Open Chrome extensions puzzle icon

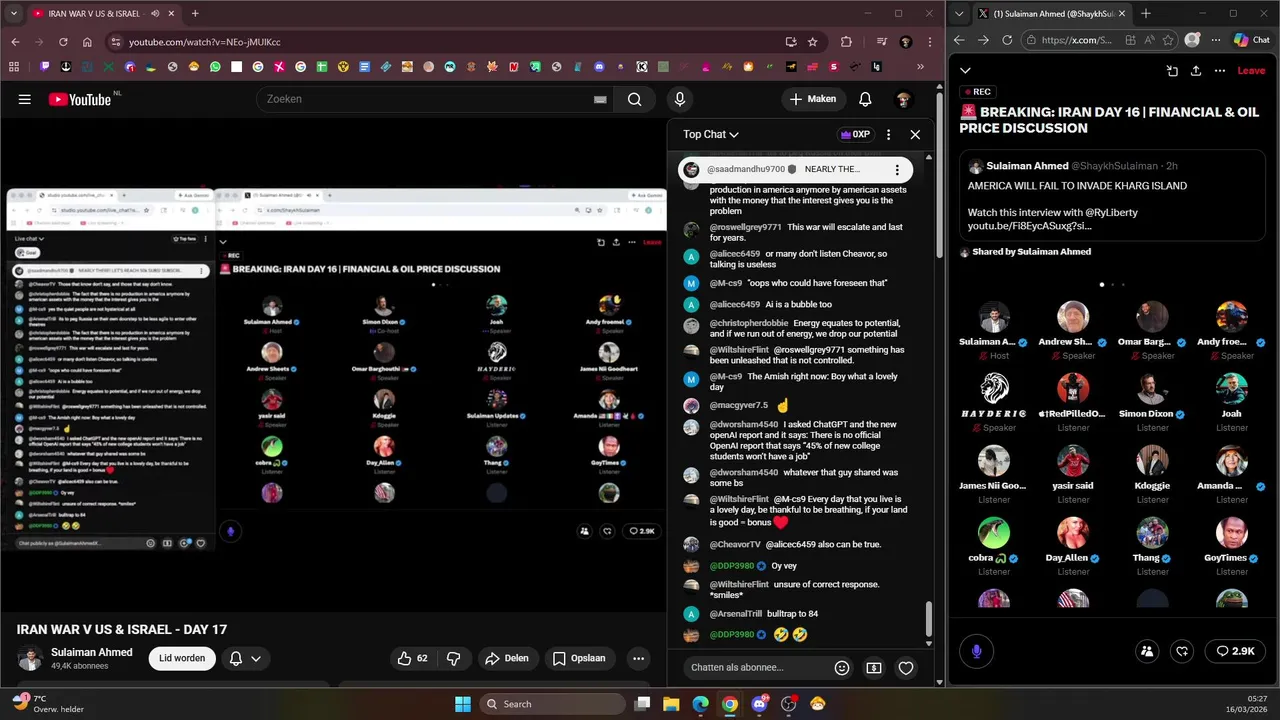pos(847,42)
